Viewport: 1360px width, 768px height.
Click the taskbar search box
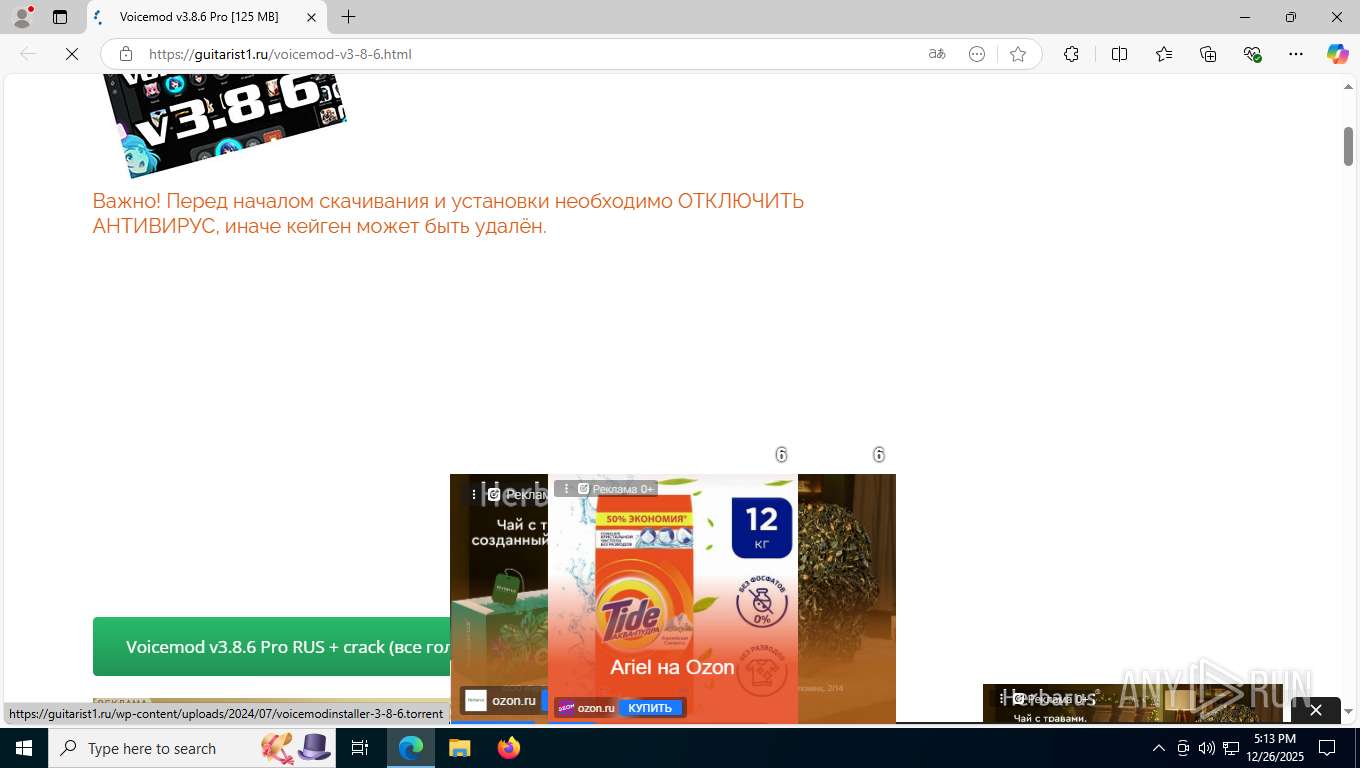pos(191,748)
